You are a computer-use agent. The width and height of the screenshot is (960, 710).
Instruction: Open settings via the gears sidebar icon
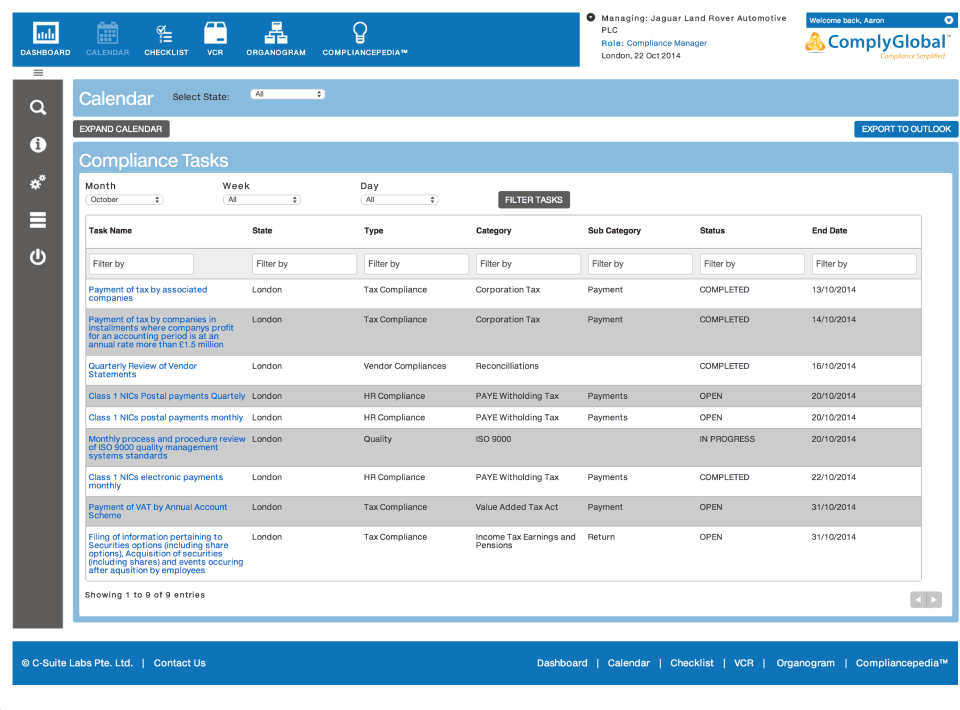click(37, 182)
